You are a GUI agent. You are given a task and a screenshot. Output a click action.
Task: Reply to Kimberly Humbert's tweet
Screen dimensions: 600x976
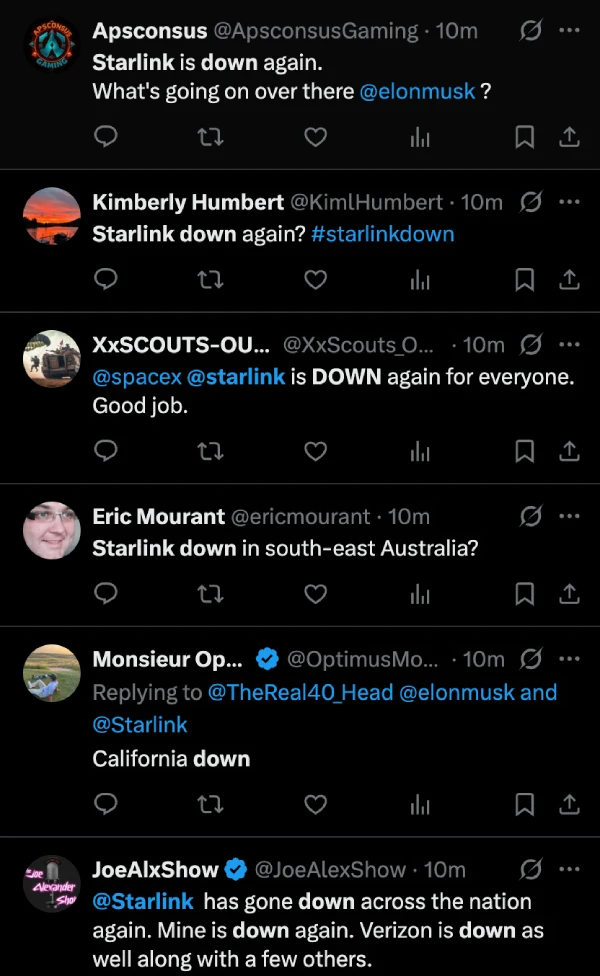[106, 280]
